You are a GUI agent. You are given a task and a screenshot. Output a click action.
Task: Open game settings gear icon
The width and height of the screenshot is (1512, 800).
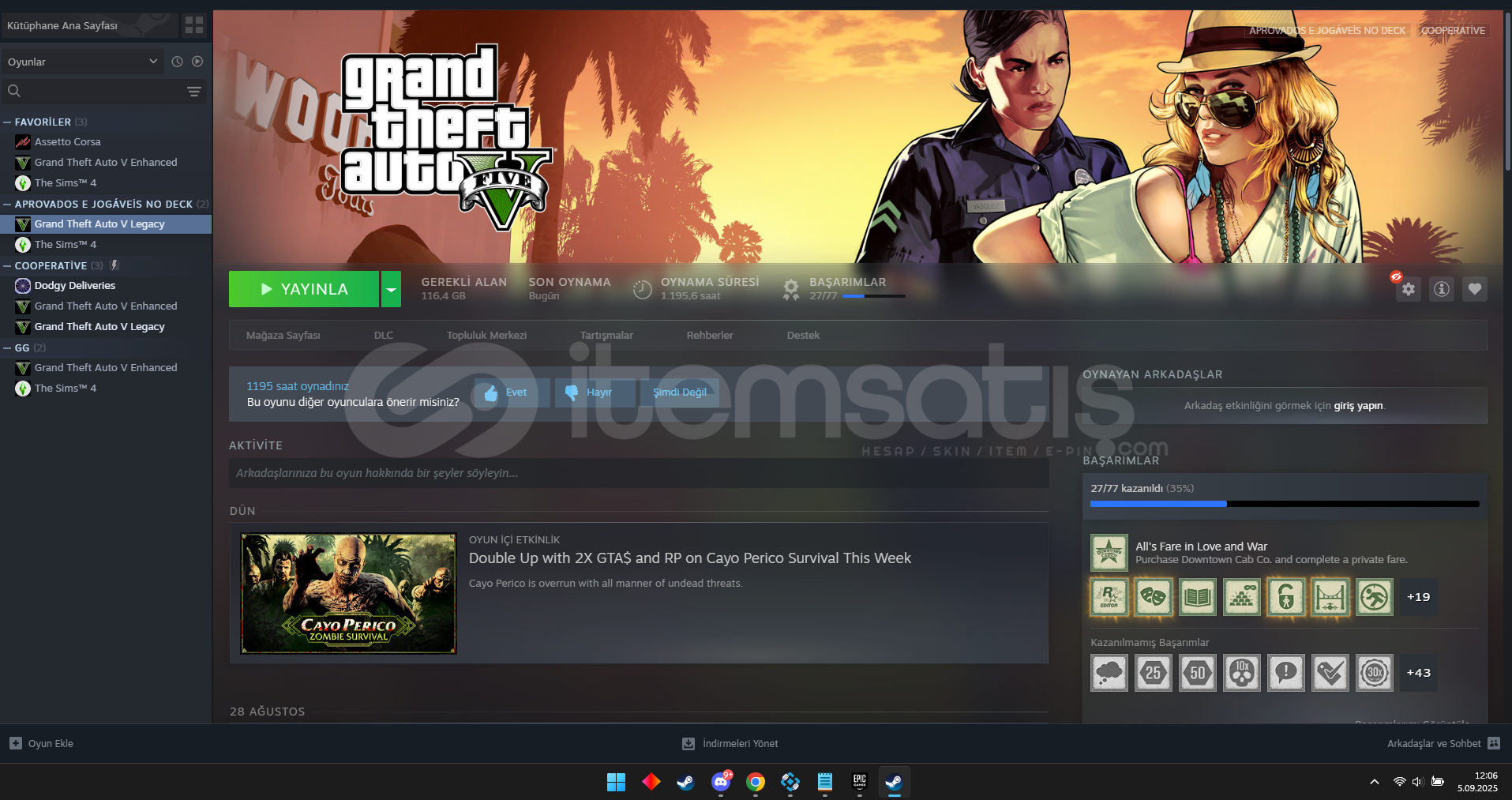pyautogui.click(x=1409, y=289)
